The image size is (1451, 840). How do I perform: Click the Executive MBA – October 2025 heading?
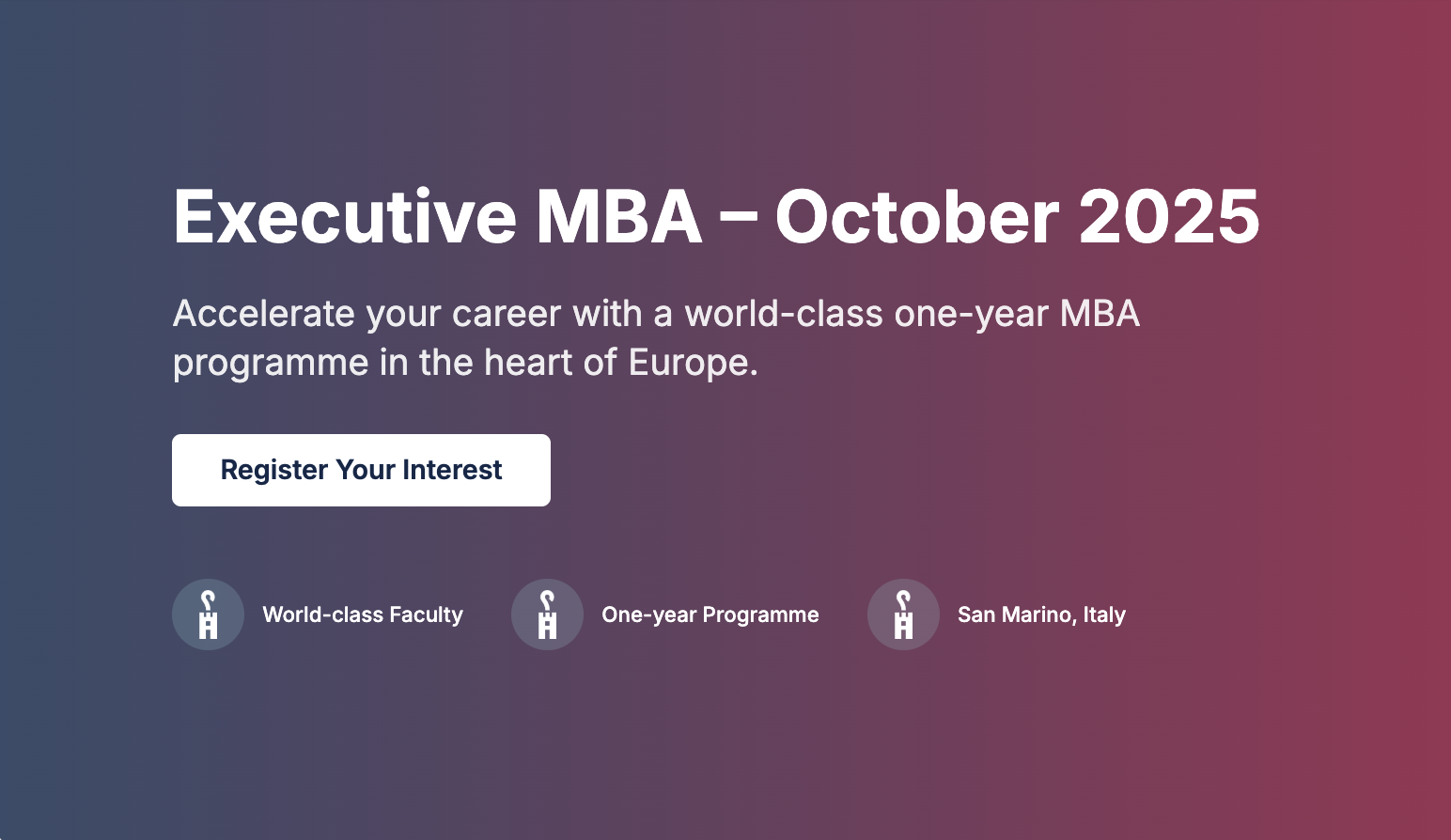pyautogui.click(x=716, y=217)
